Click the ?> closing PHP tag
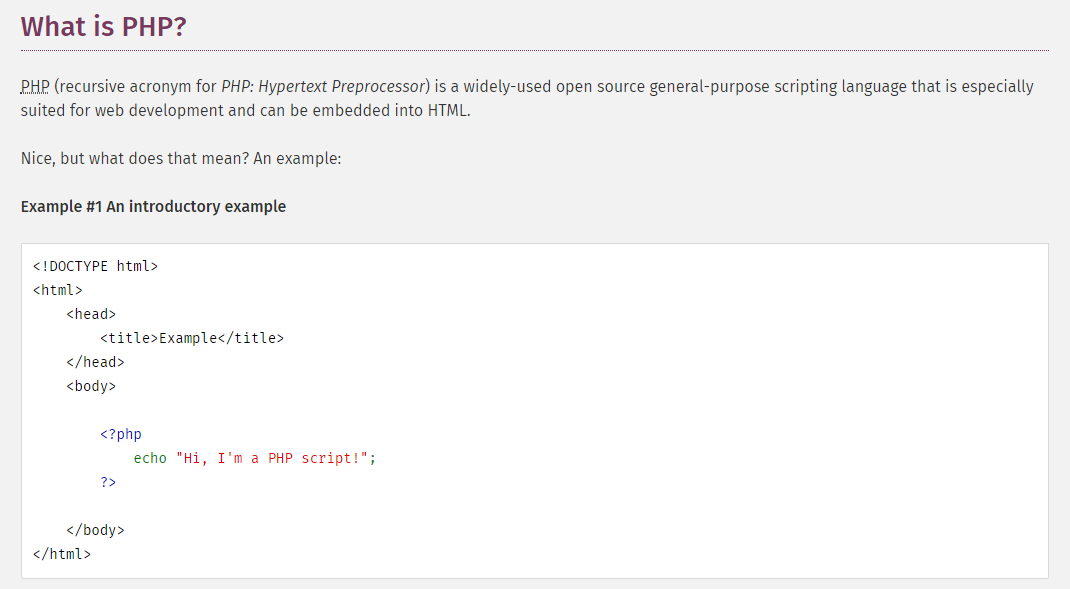The width and height of the screenshot is (1070, 589). click(108, 481)
